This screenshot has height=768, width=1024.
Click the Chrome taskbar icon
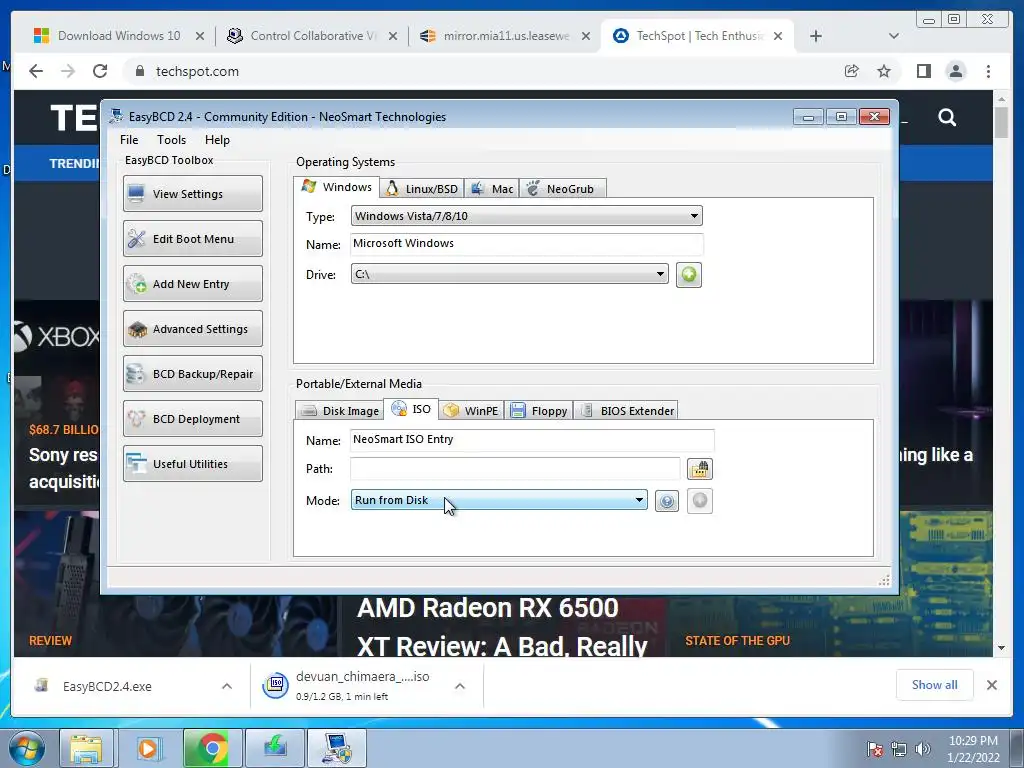pyautogui.click(x=212, y=748)
